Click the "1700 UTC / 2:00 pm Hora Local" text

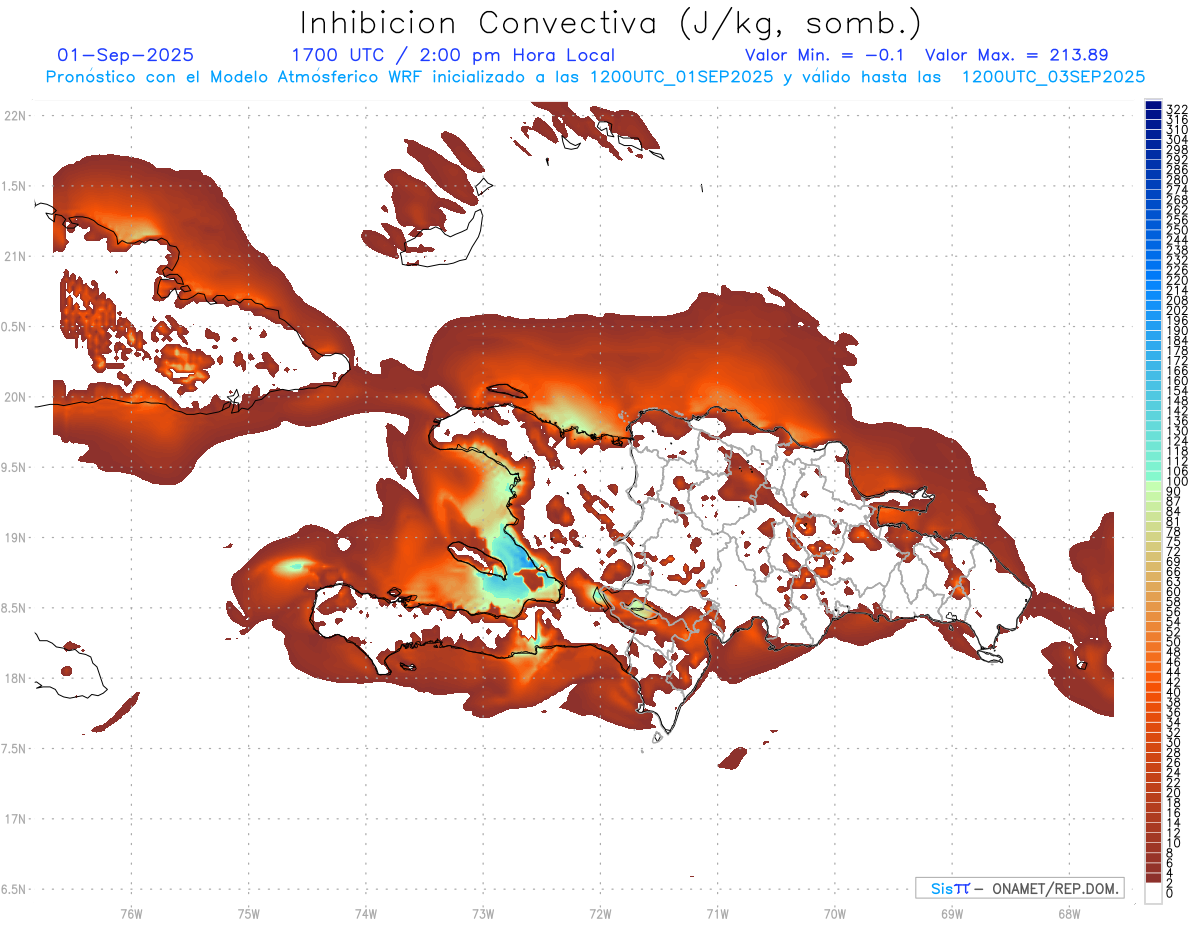click(453, 55)
